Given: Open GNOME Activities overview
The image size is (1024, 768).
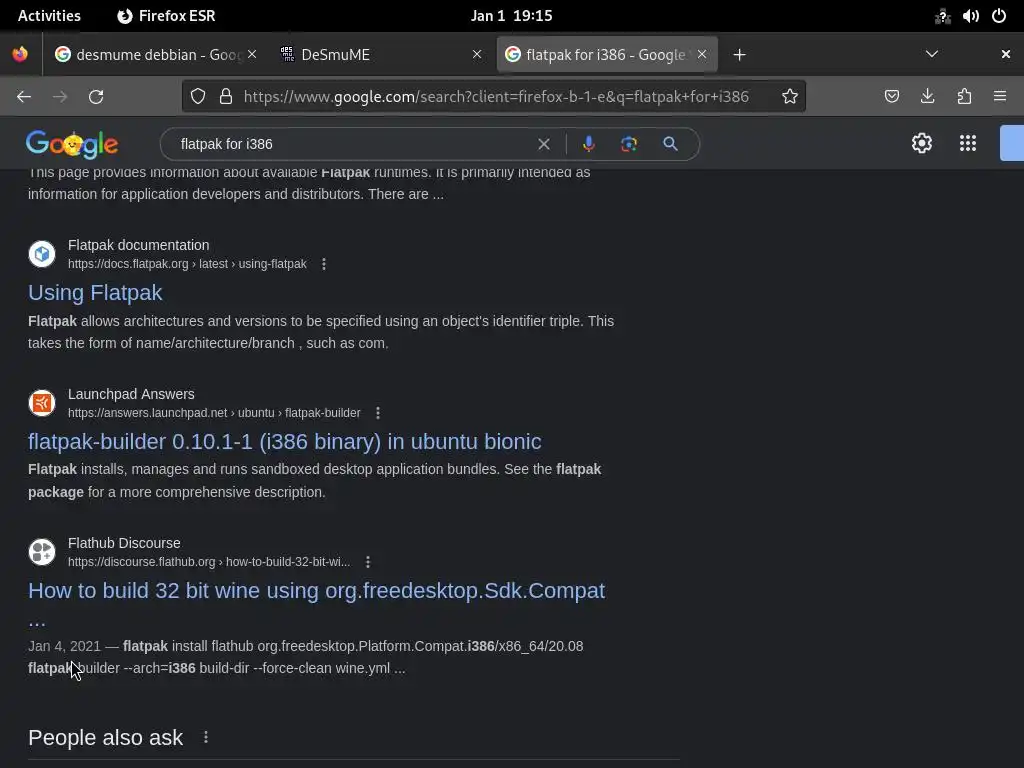Looking at the screenshot, I should 49,16.
